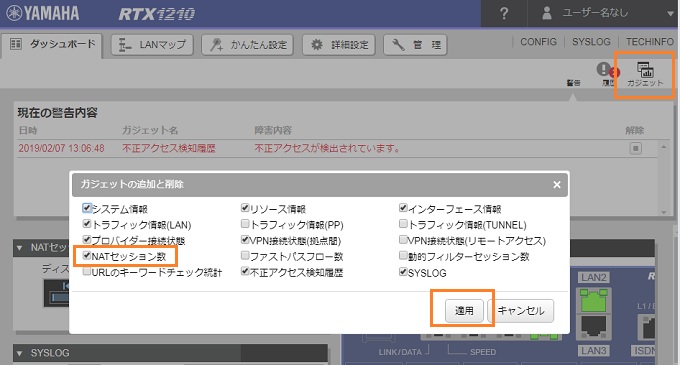
Task: Click the warning list scrollbar down arrow
Action: coord(664,212)
